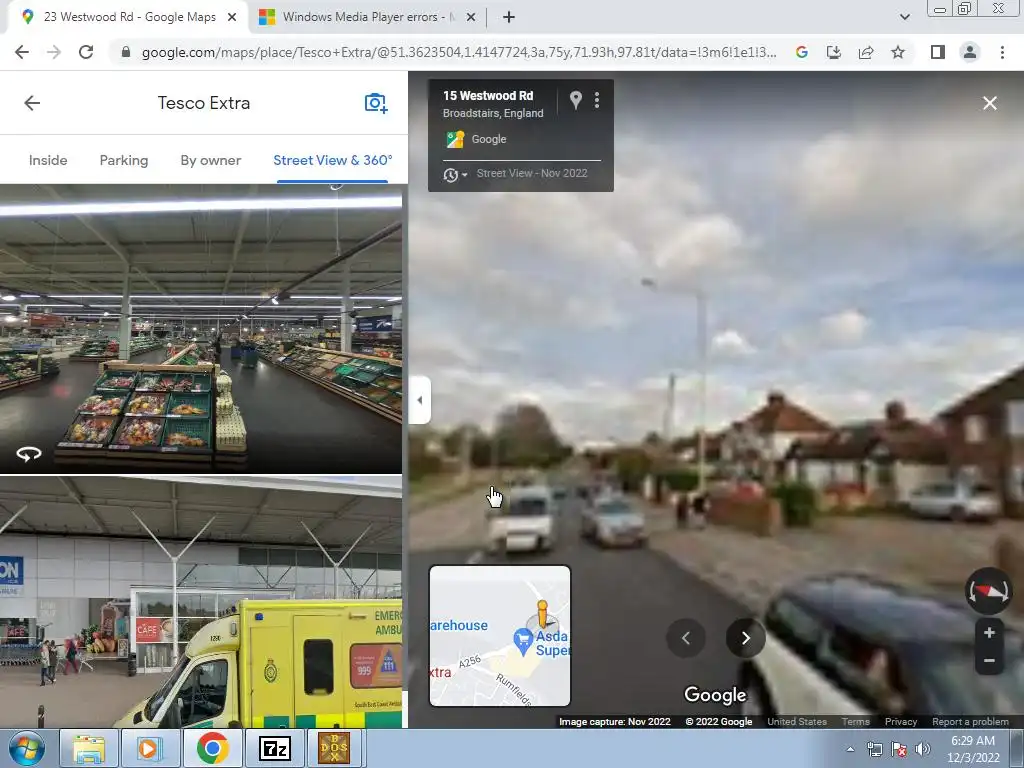Open the Inside photos tab
This screenshot has height=768, width=1024.
[x=48, y=160]
